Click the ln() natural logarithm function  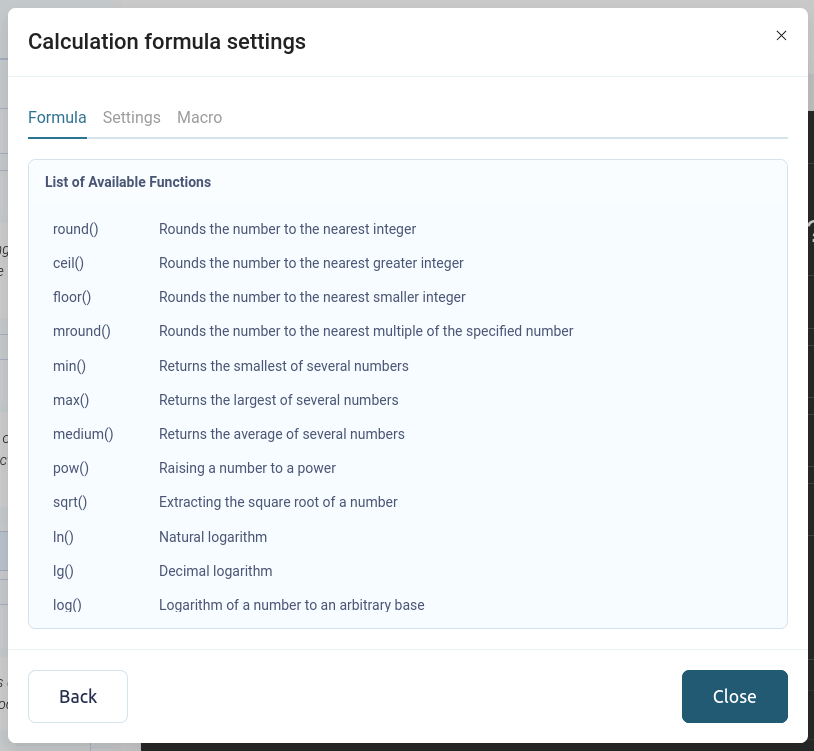63,537
